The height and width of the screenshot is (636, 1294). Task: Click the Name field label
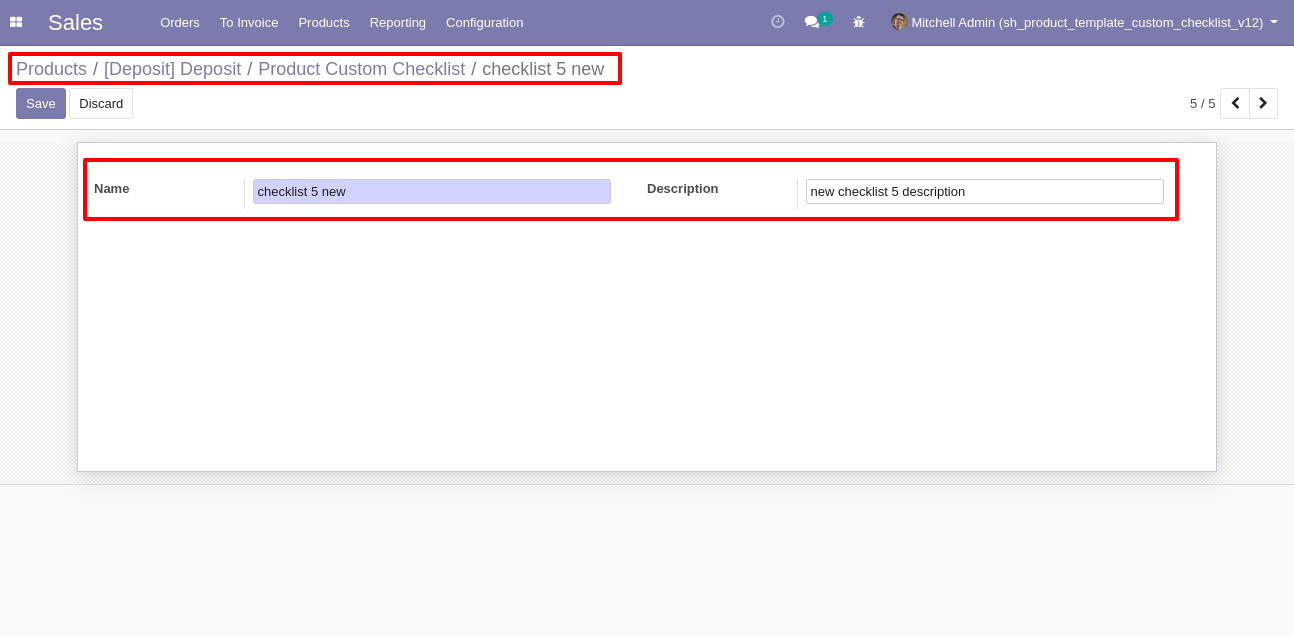tap(112, 188)
